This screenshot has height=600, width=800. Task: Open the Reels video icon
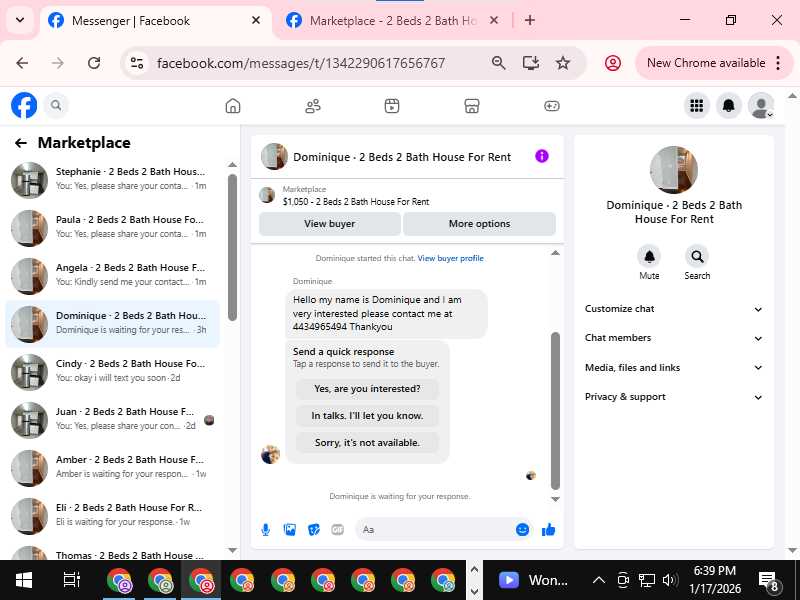pyautogui.click(x=392, y=106)
